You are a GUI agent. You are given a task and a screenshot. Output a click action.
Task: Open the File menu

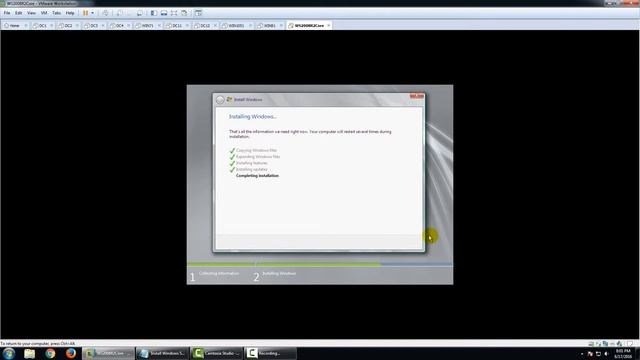coord(7,13)
